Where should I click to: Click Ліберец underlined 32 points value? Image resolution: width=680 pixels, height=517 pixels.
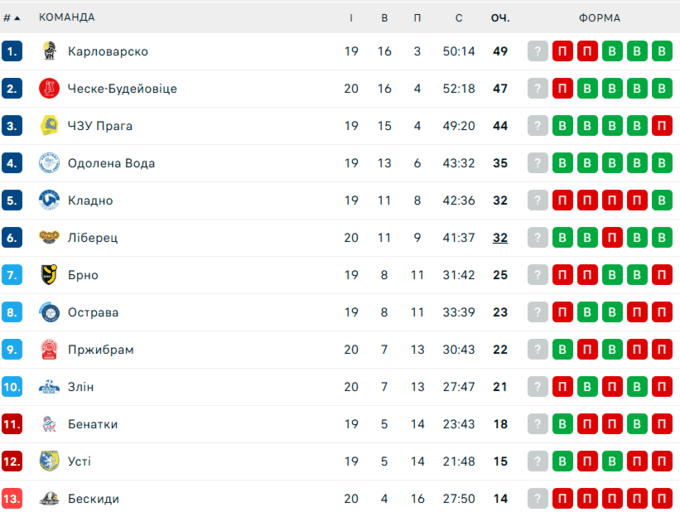500,238
